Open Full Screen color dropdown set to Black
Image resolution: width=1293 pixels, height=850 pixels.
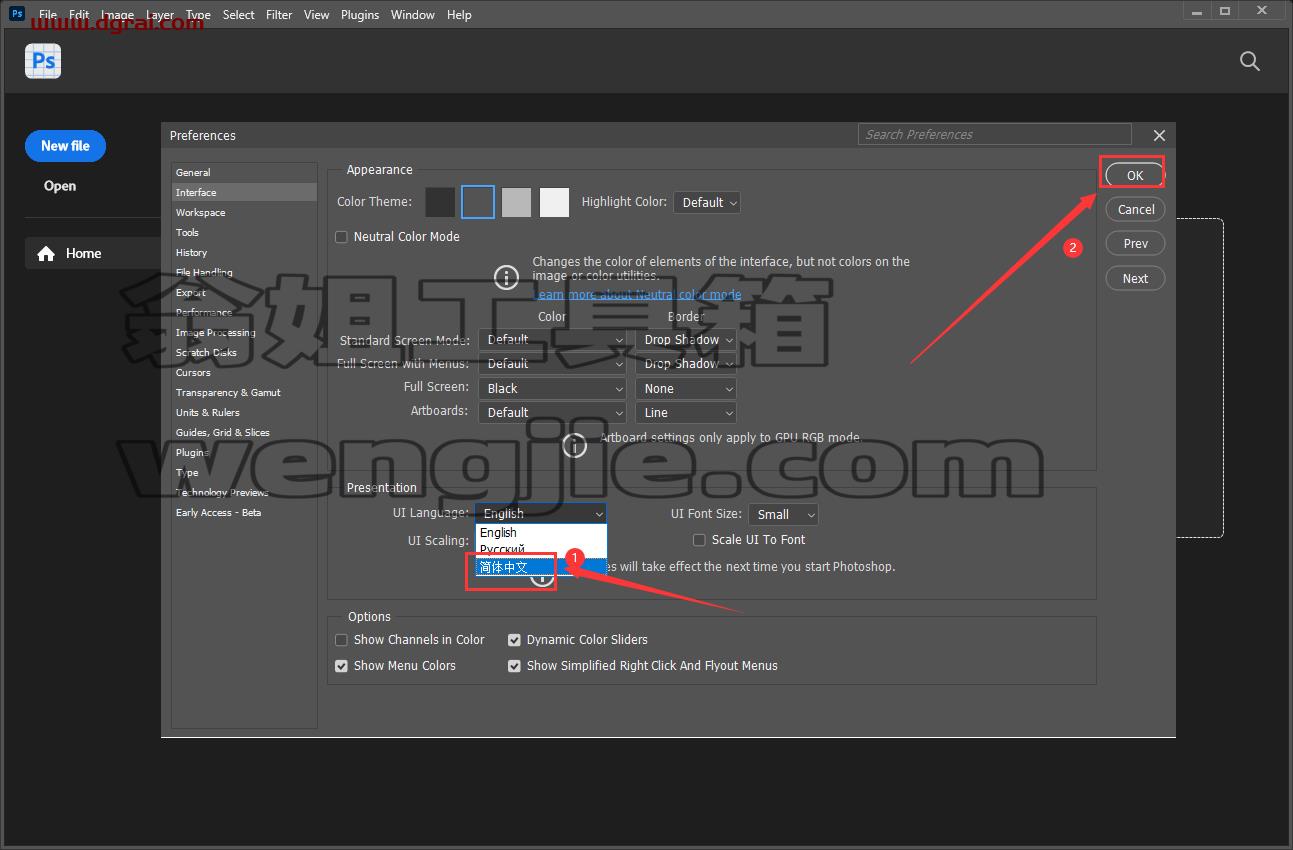[552, 388]
